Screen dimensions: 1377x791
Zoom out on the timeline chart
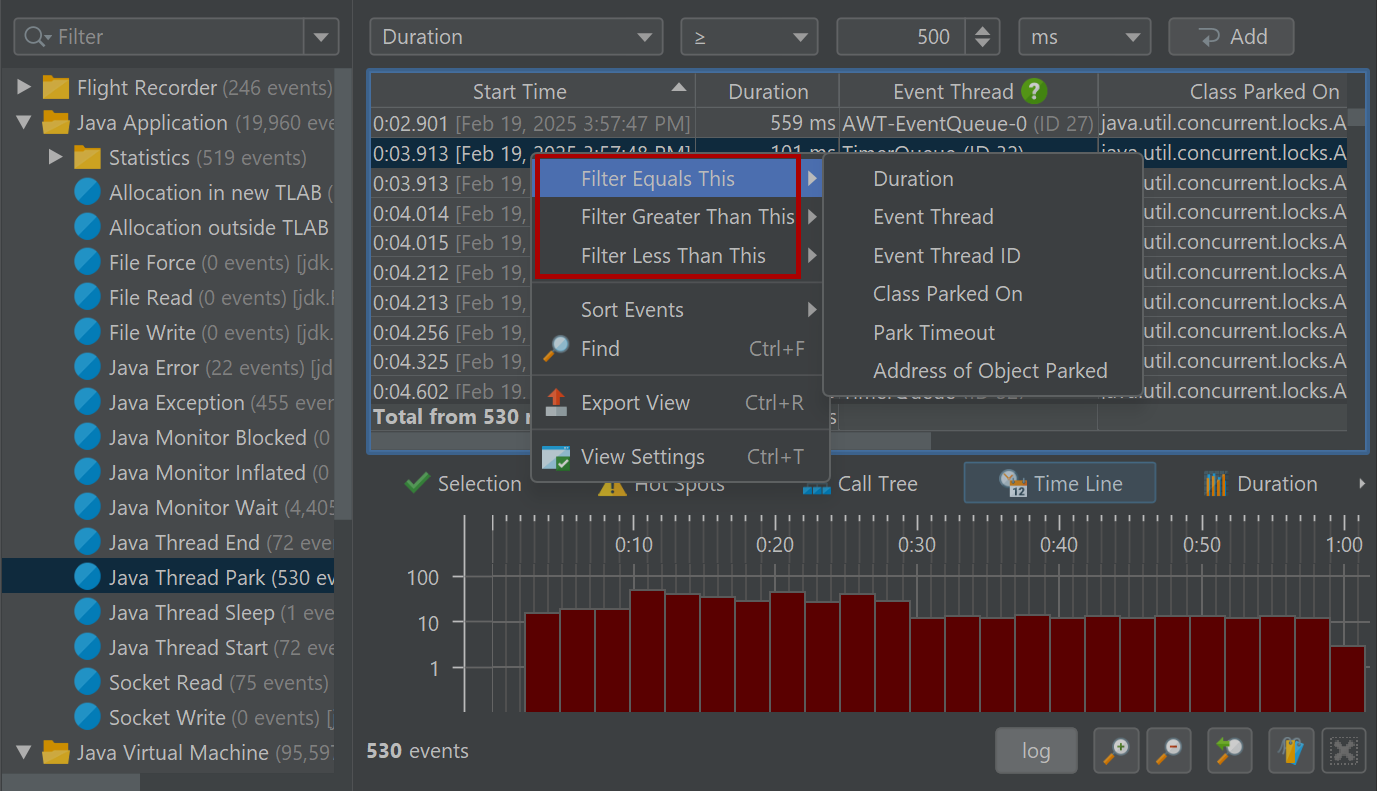coord(1168,750)
